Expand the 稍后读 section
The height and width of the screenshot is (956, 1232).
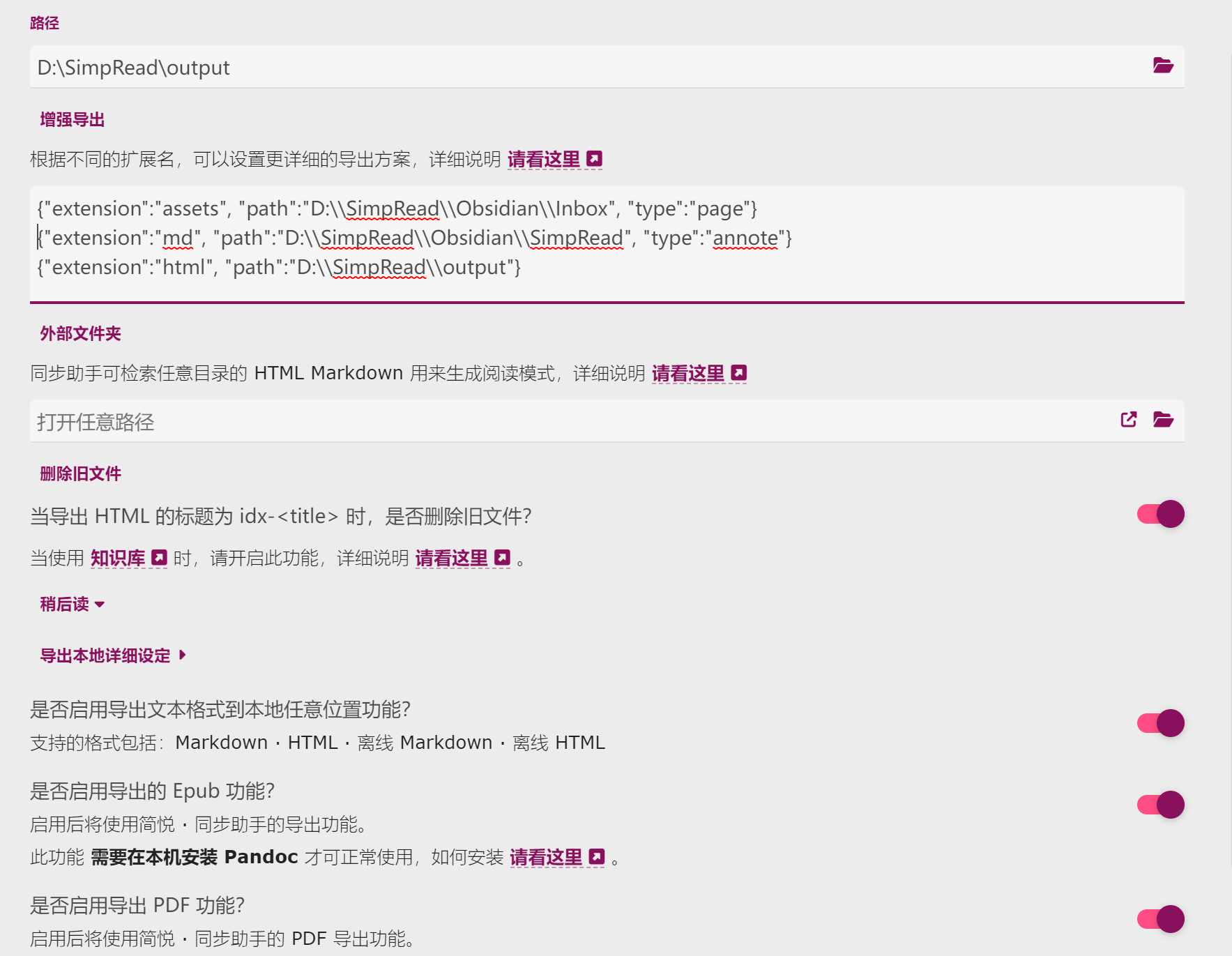click(72, 604)
